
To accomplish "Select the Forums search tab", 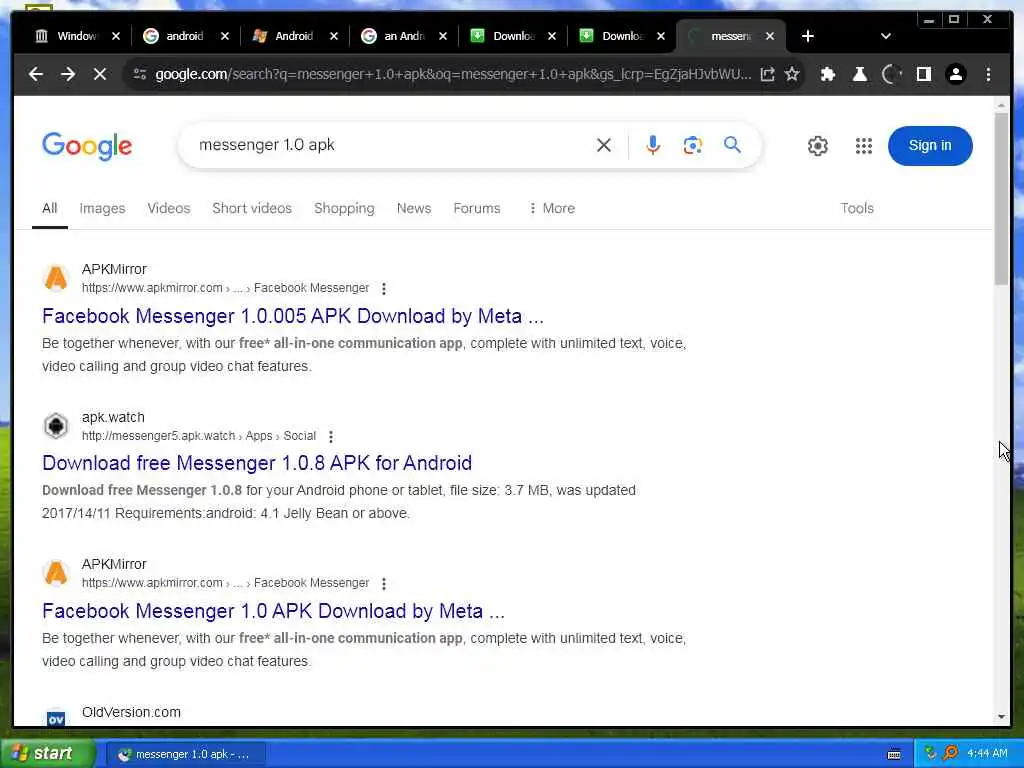I will (x=477, y=208).
